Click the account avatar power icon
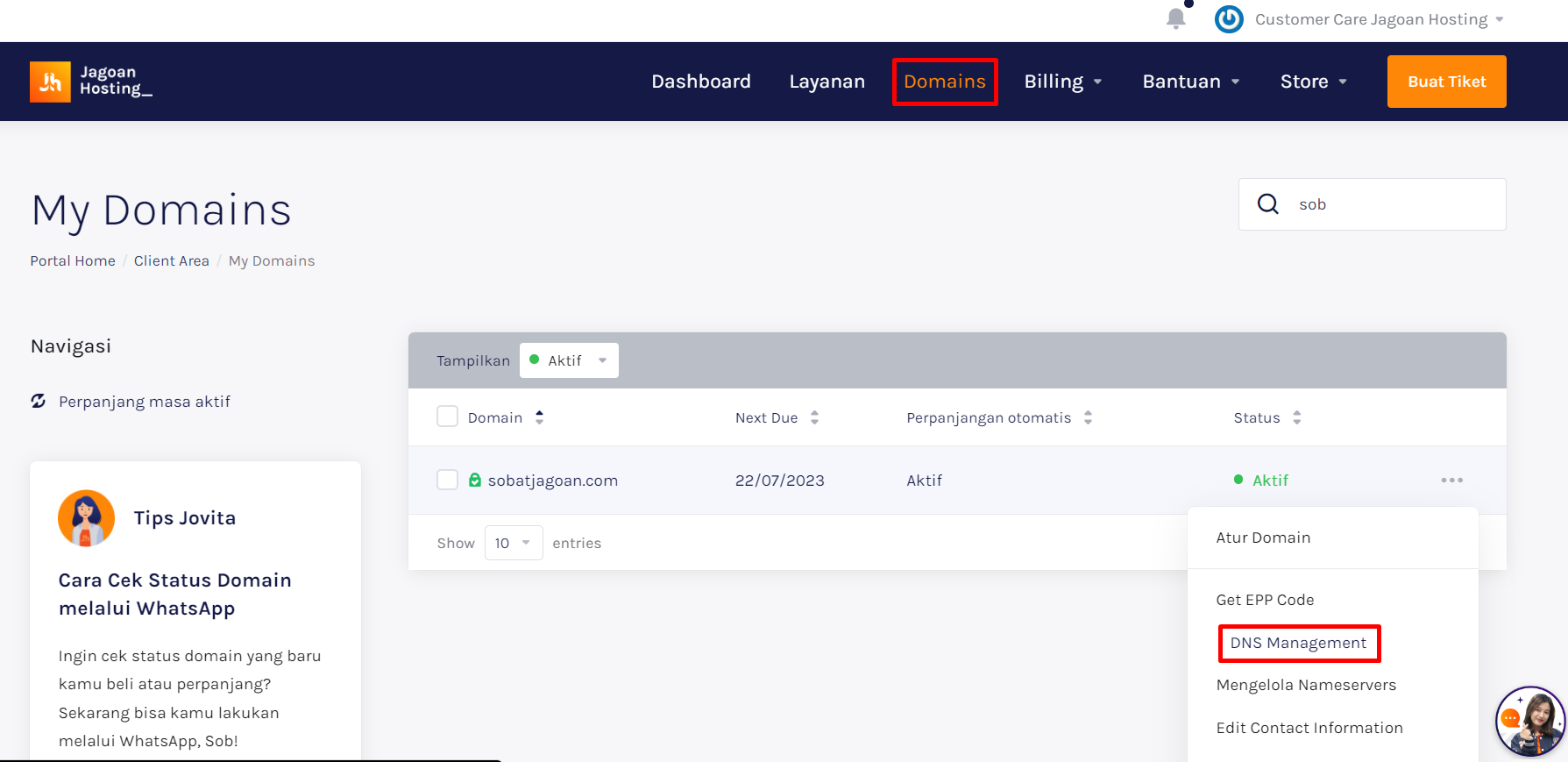1568x762 pixels. point(1229,18)
